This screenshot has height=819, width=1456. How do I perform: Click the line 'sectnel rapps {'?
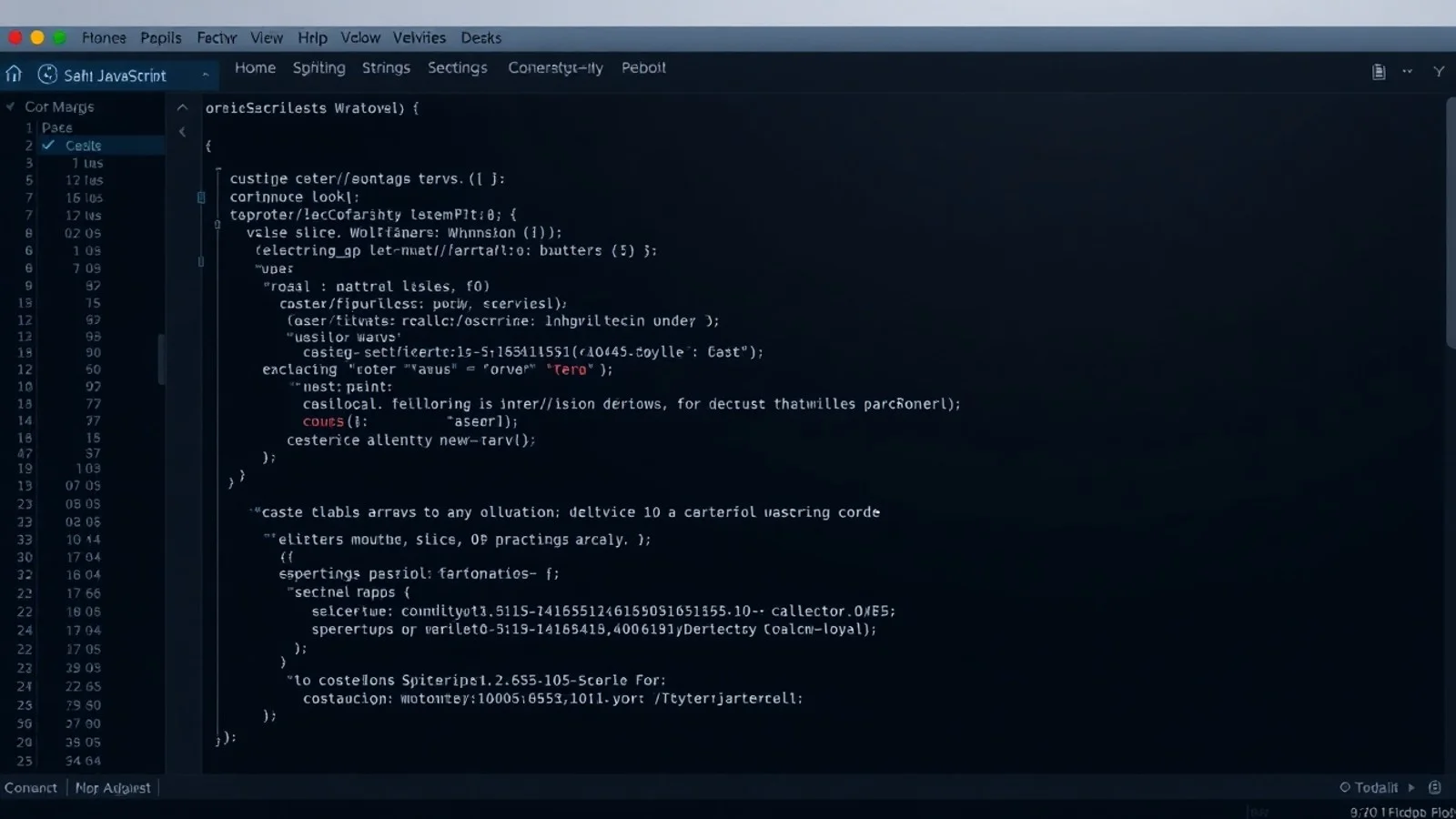pos(349,591)
